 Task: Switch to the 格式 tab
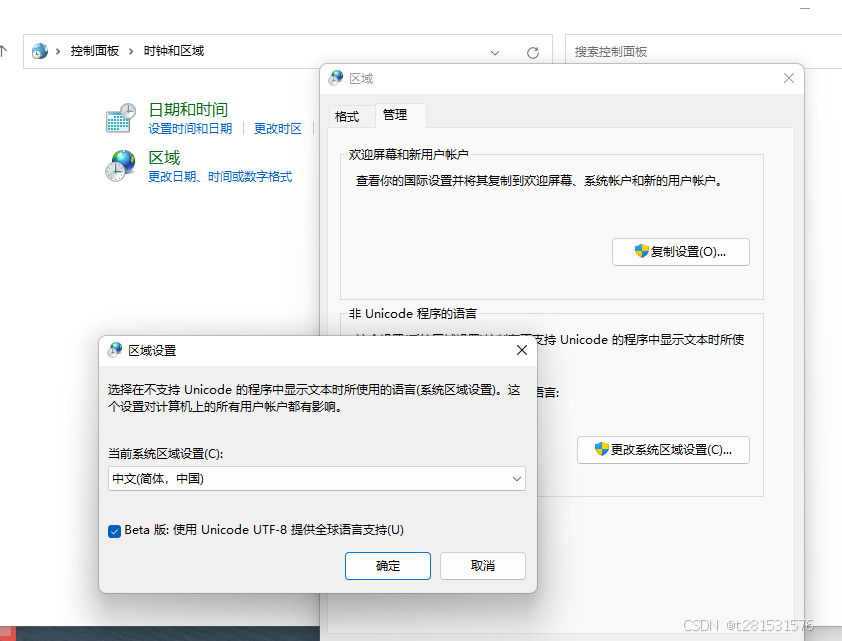[349, 116]
